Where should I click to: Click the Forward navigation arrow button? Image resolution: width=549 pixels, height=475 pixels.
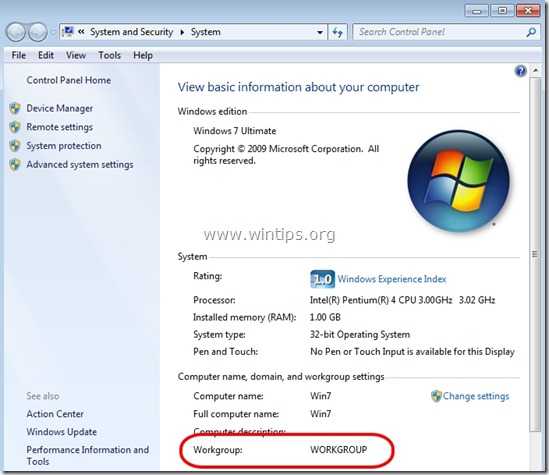(38, 32)
